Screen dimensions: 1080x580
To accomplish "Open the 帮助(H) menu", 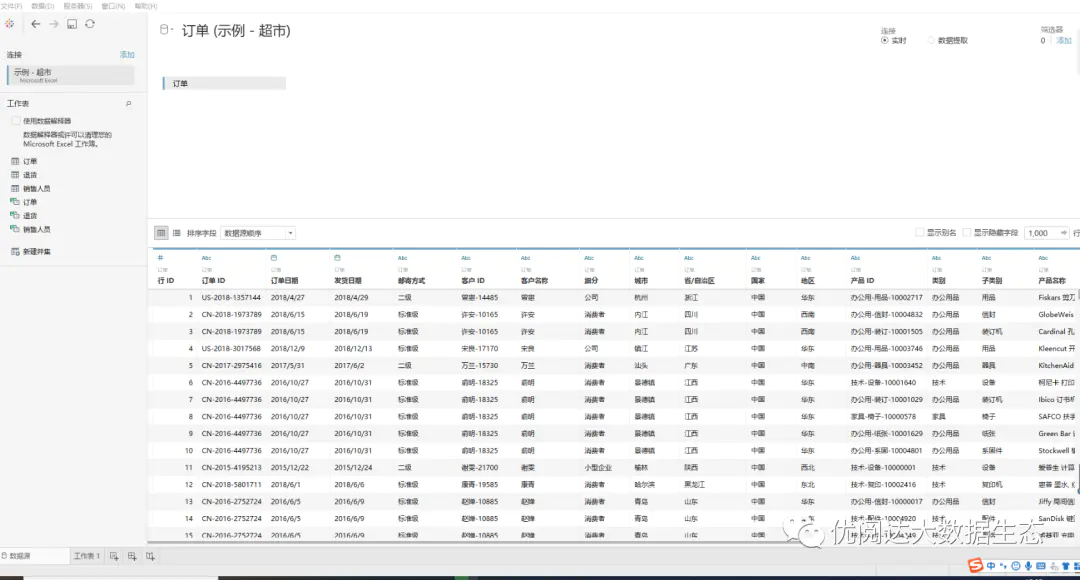I will coord(146,6).
